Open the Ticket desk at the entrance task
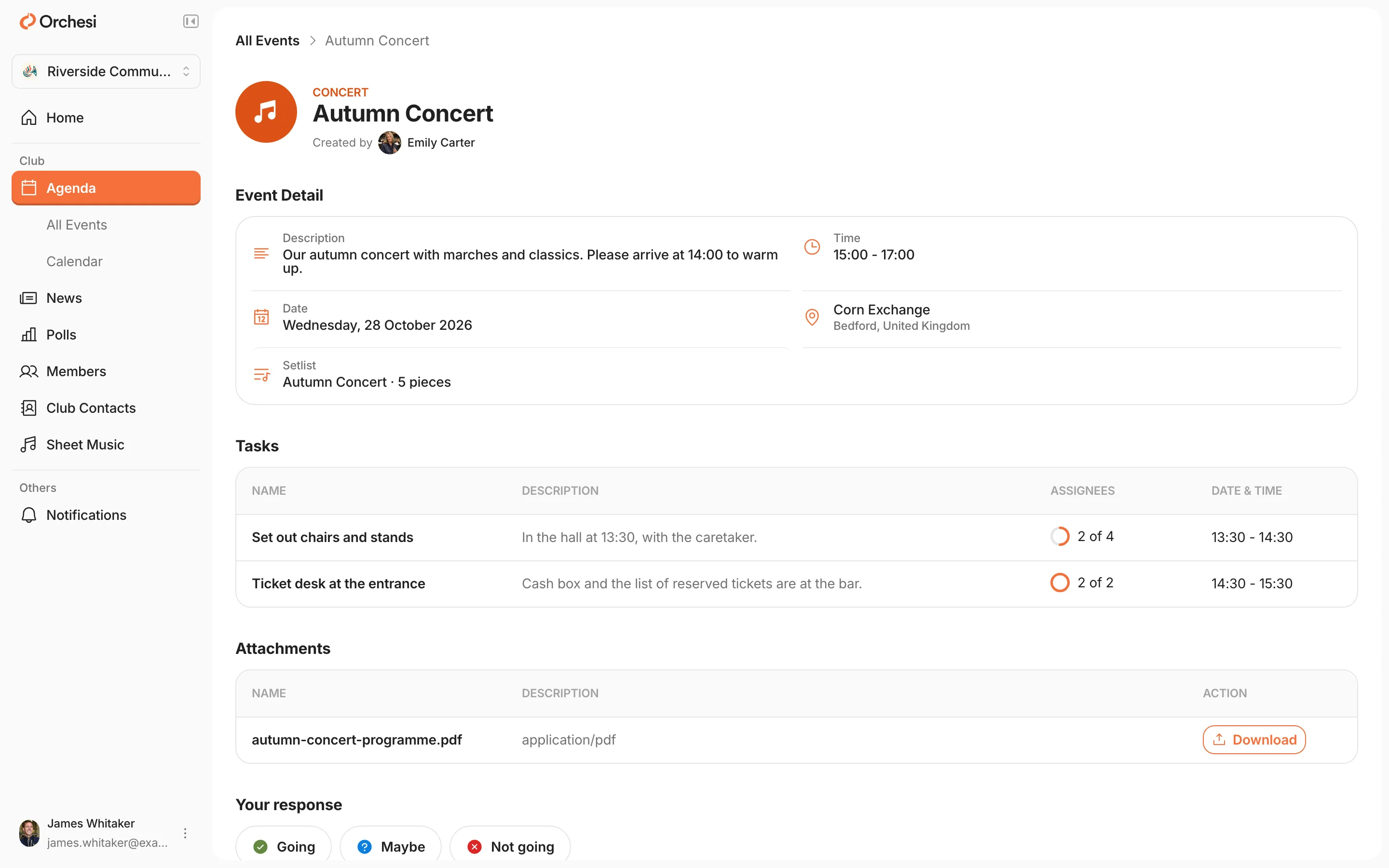 point(339,583)
